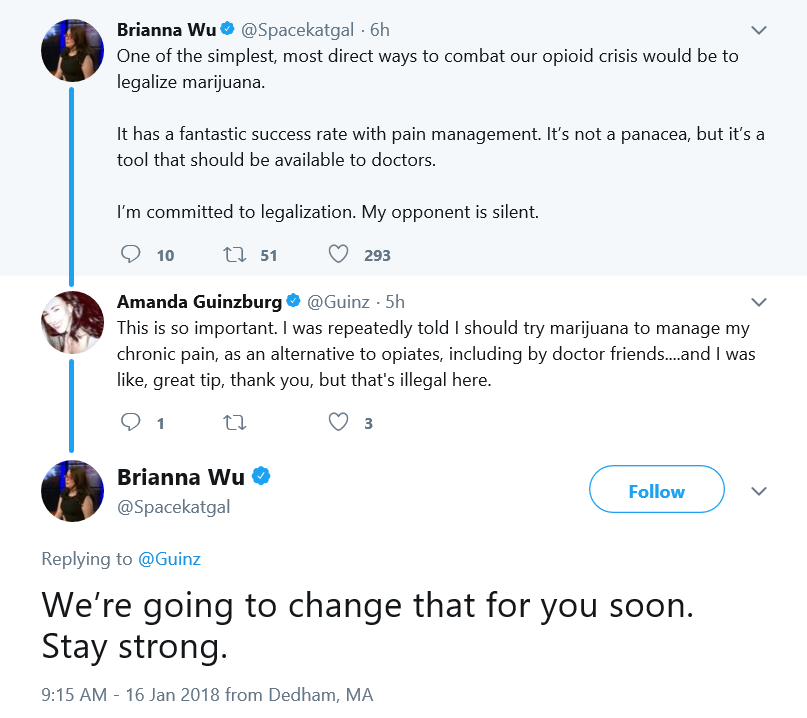
Task: Expand options chevron on Amanda Guinzburg's tweet
Action: click(x=759, y=302)
